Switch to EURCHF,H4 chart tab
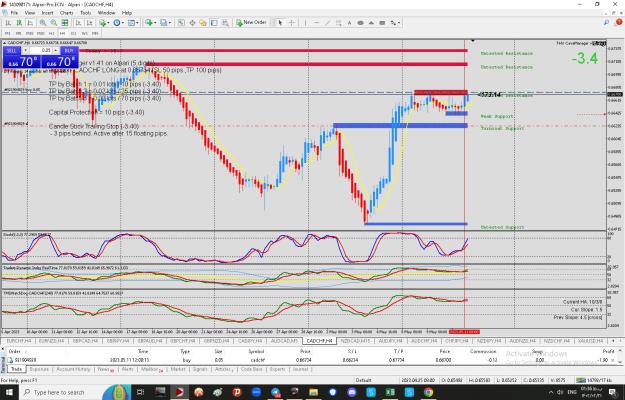 click(19, 341)
